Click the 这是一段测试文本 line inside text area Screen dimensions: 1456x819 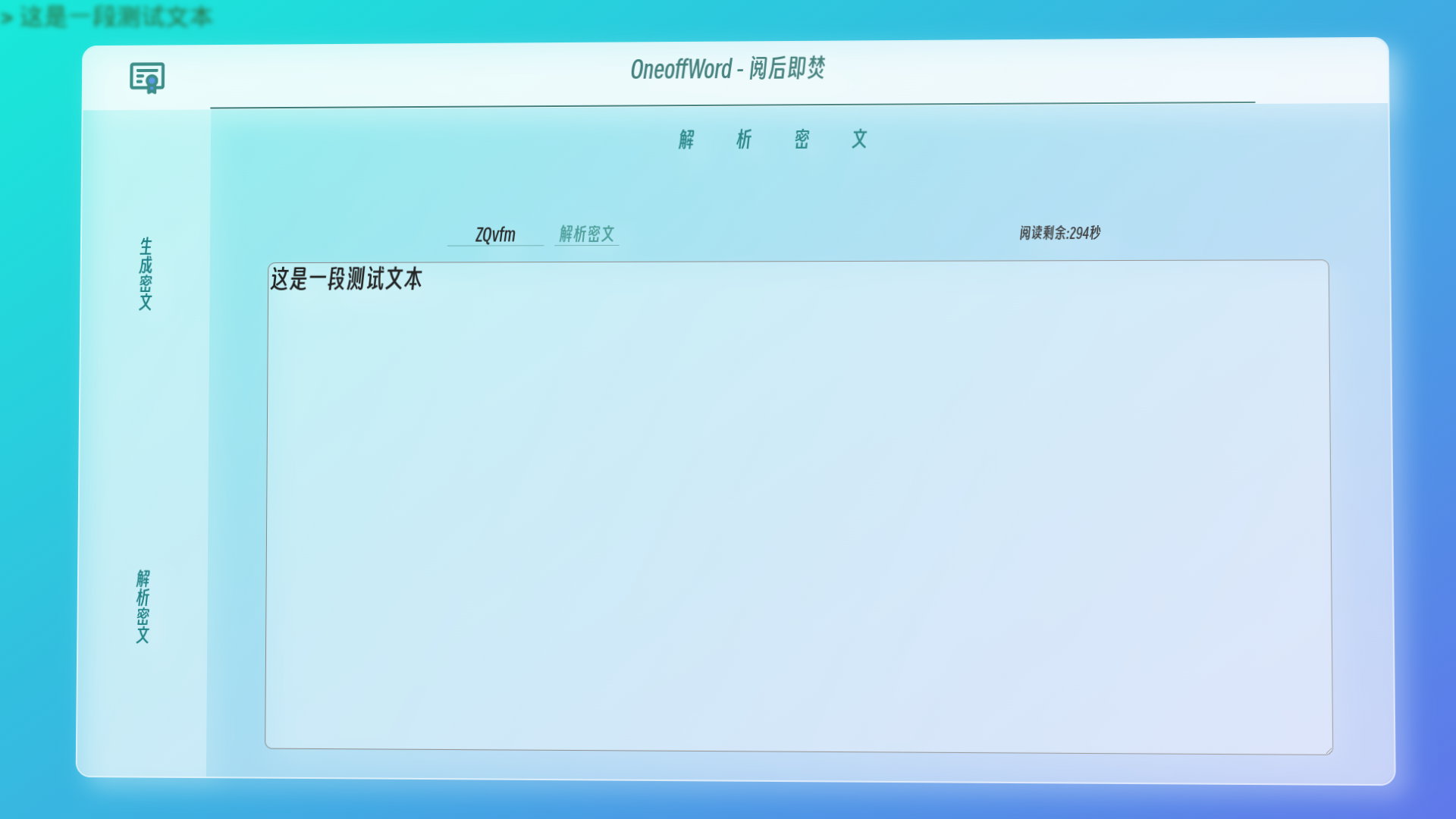pyautogui.click(x=346, y=278)
